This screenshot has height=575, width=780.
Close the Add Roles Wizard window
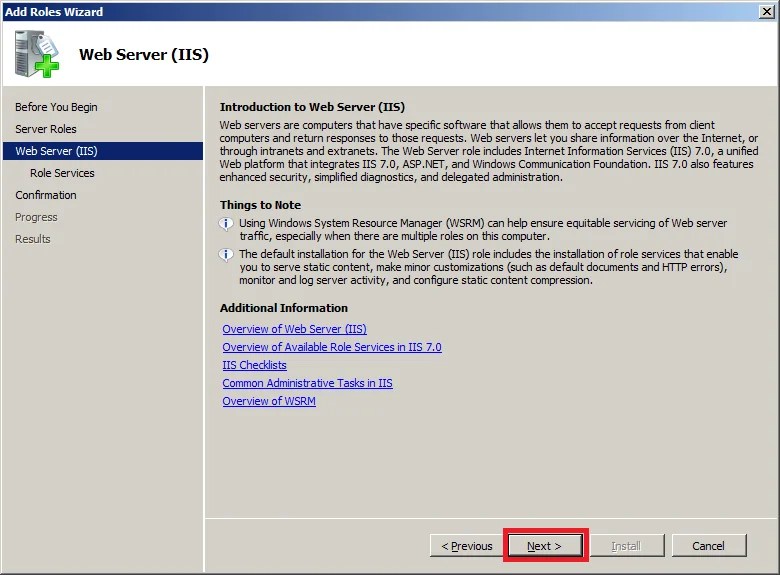tap(767, 11)
